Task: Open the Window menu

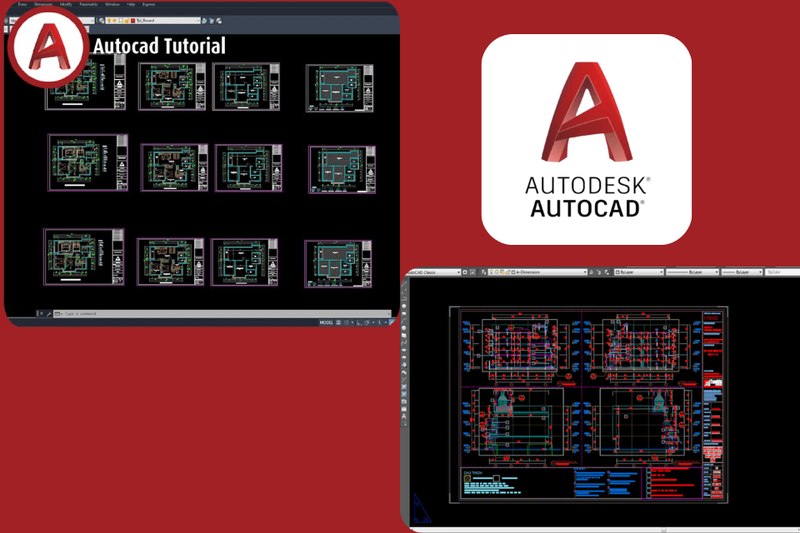Action: [x=112, y=5]
